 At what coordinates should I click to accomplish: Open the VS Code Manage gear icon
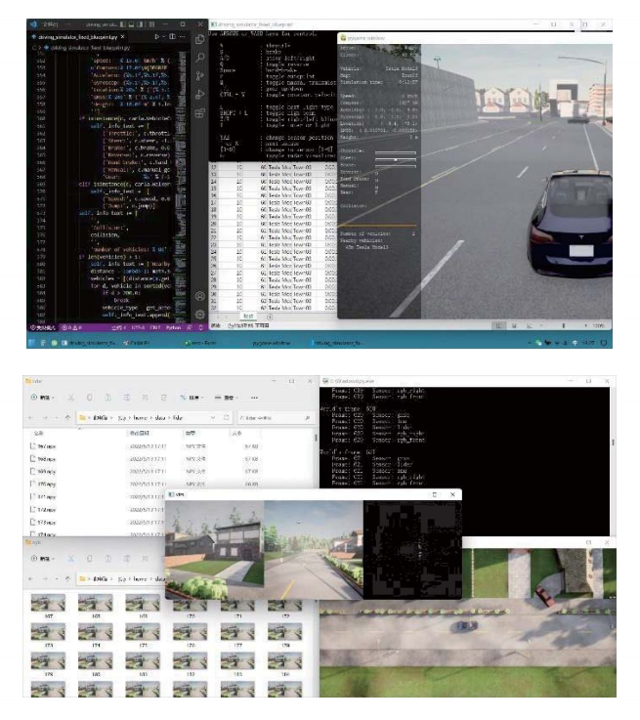[x=201, y=314]
